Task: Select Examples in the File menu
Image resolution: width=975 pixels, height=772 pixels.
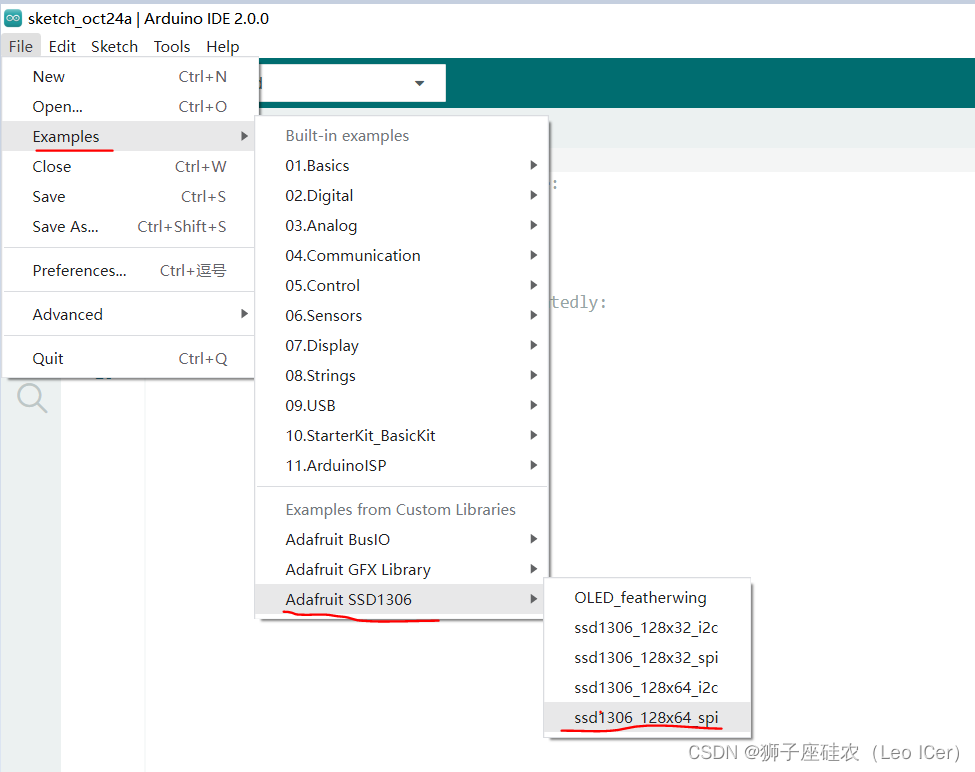Action: [x=129, y=136]
